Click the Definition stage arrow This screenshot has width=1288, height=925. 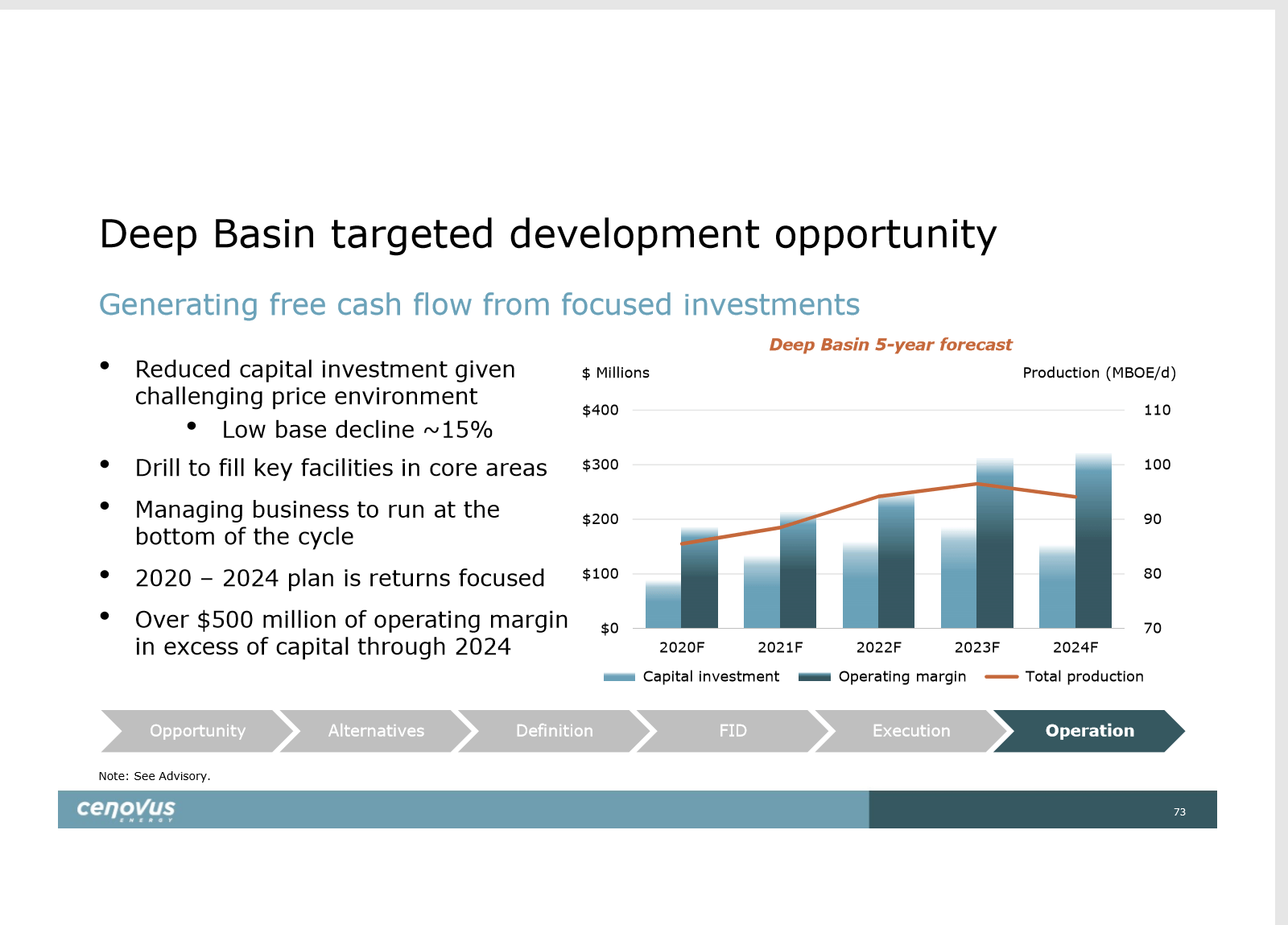click(555, 731)
